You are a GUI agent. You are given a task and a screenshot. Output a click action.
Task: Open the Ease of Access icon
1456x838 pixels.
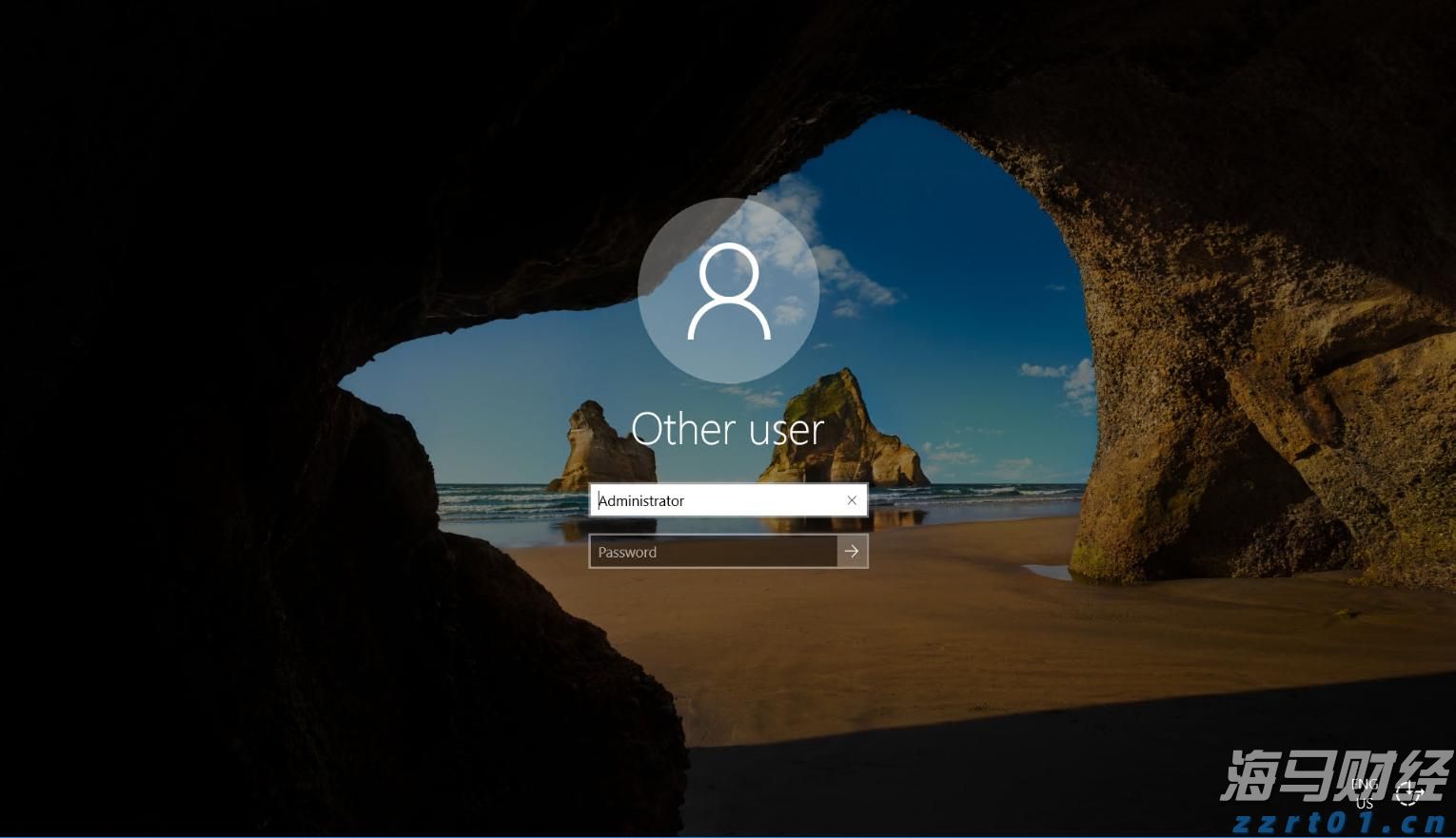click(1409, 792)
